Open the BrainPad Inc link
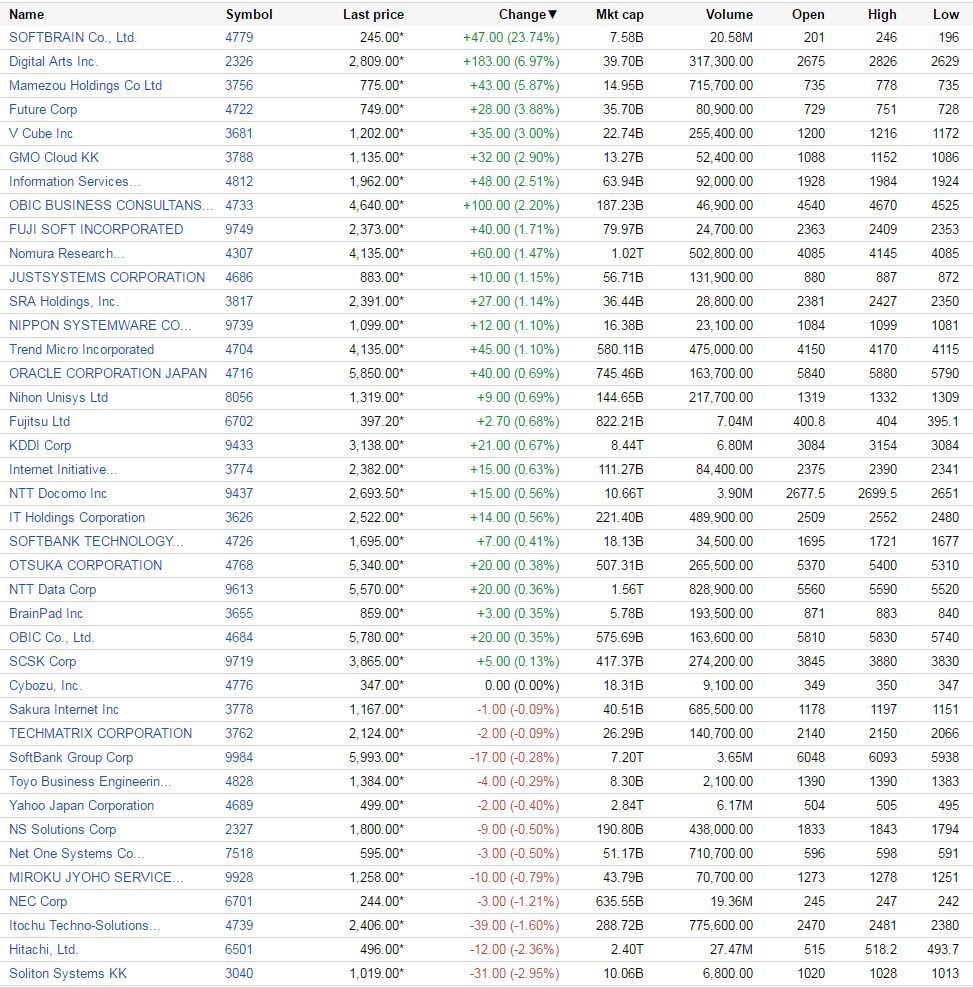The width and height of the screenshot is (973, 987). pos(46,613)
